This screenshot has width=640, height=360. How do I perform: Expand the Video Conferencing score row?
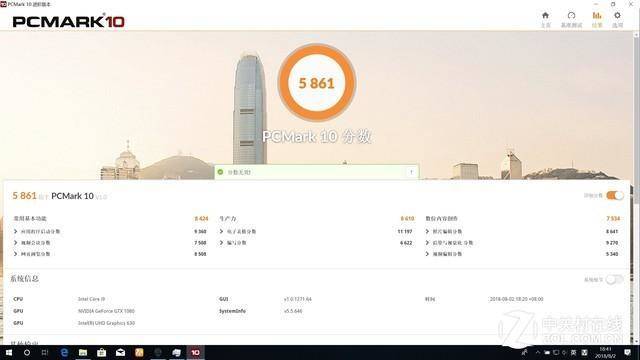coord(110,243)
